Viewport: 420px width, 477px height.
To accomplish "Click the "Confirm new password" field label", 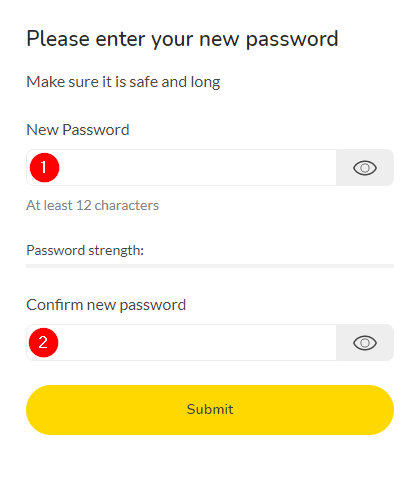I will click(106, 305).
